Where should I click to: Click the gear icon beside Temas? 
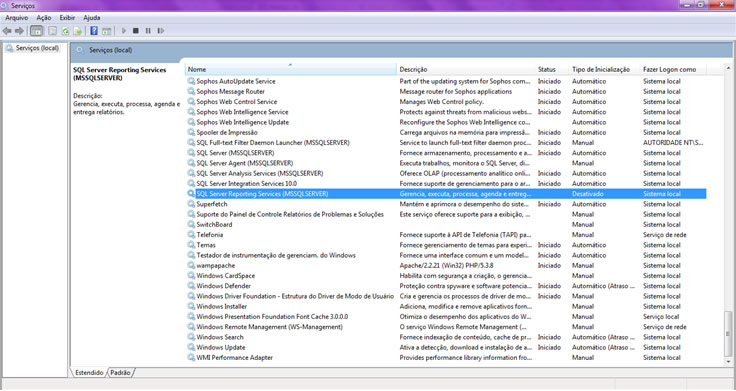point(191,245)
